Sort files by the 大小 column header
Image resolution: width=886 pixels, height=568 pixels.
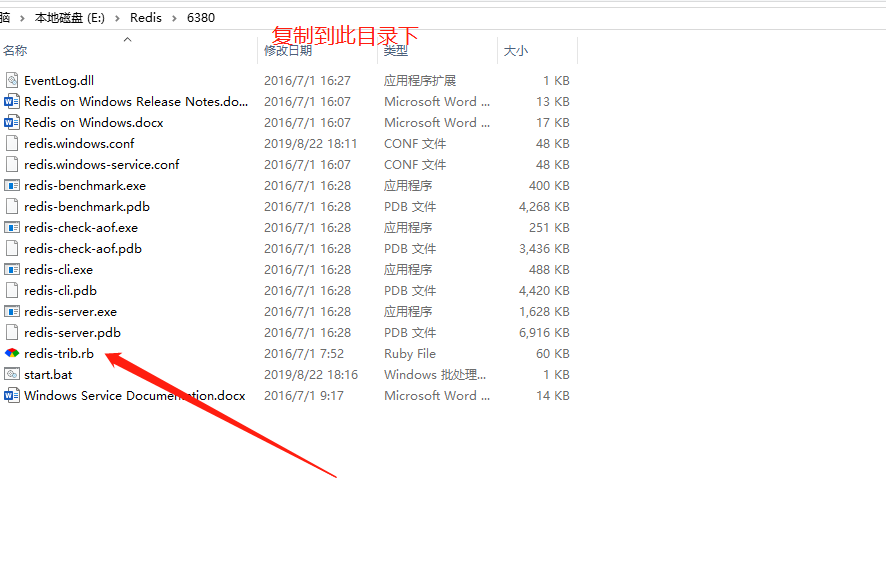coord(515,51)
